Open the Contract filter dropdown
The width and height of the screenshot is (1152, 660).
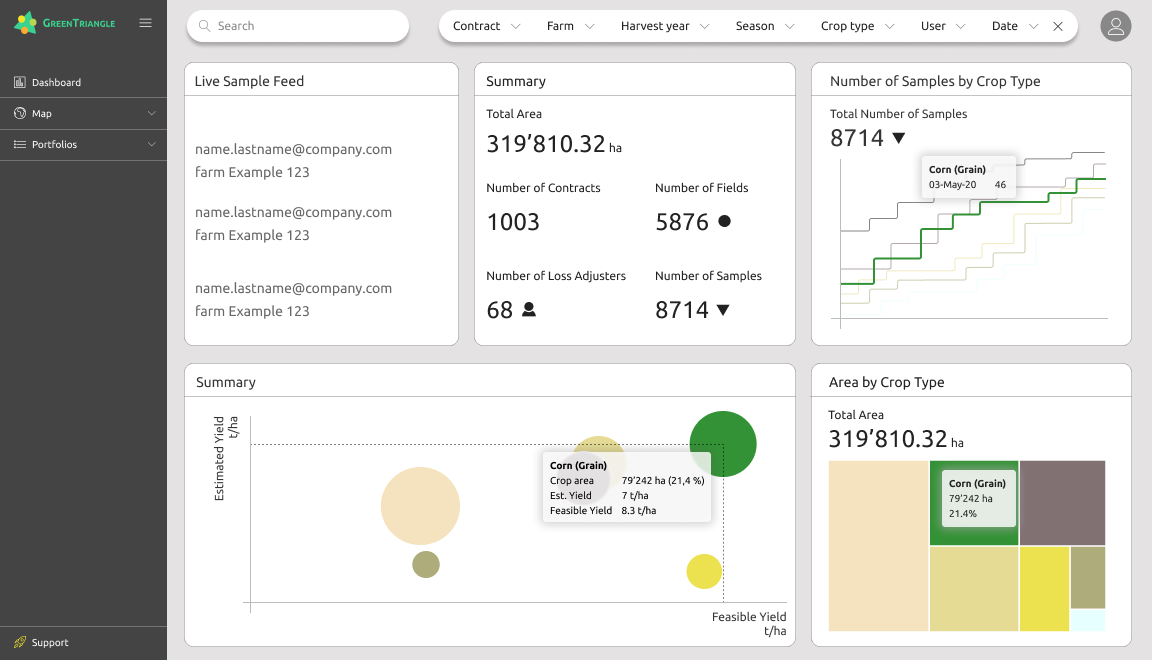[x=486, y=26]
